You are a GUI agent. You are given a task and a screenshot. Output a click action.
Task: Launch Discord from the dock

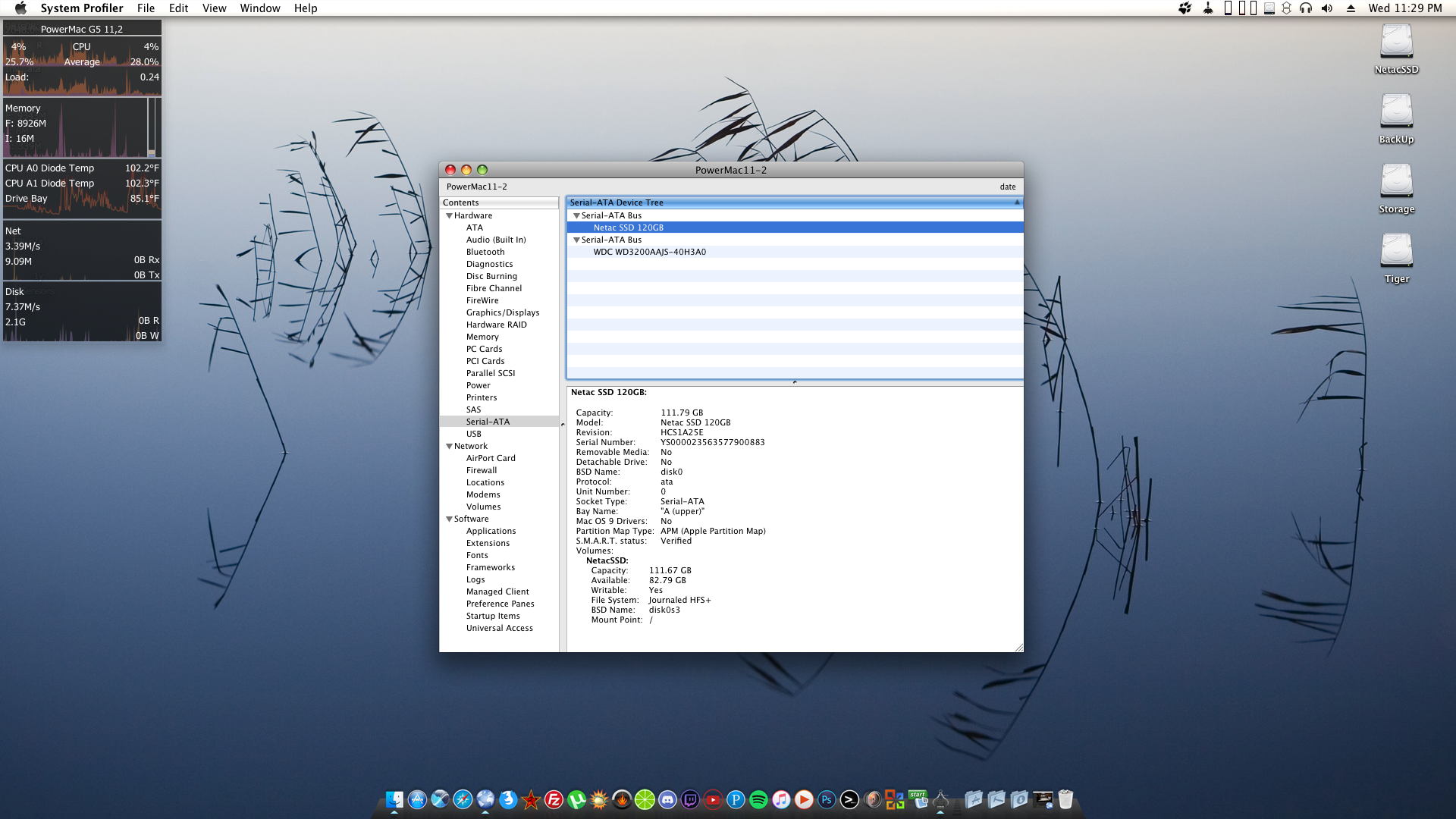(667, 799)
